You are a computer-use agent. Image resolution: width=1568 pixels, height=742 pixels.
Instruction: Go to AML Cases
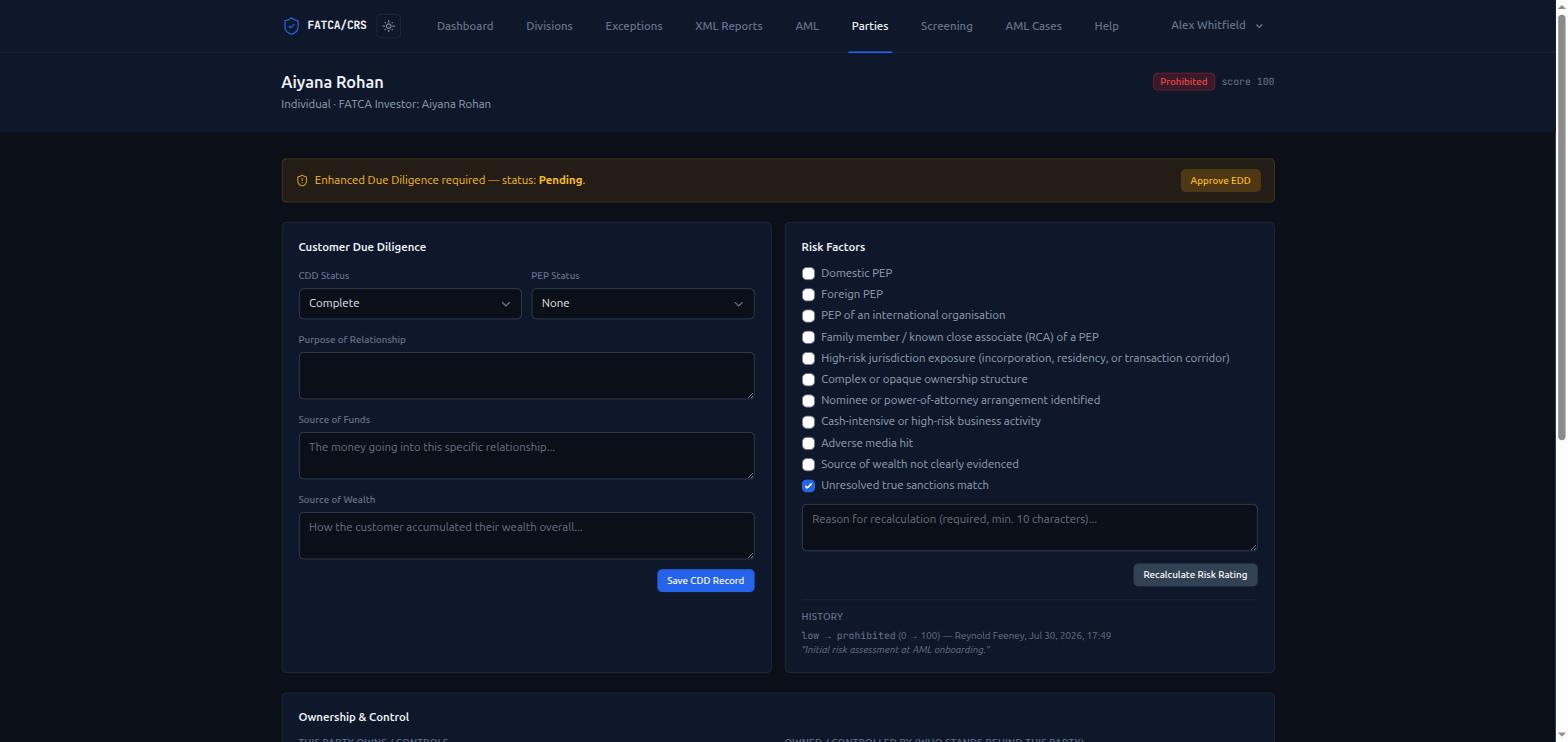[x=1033, y=26]
